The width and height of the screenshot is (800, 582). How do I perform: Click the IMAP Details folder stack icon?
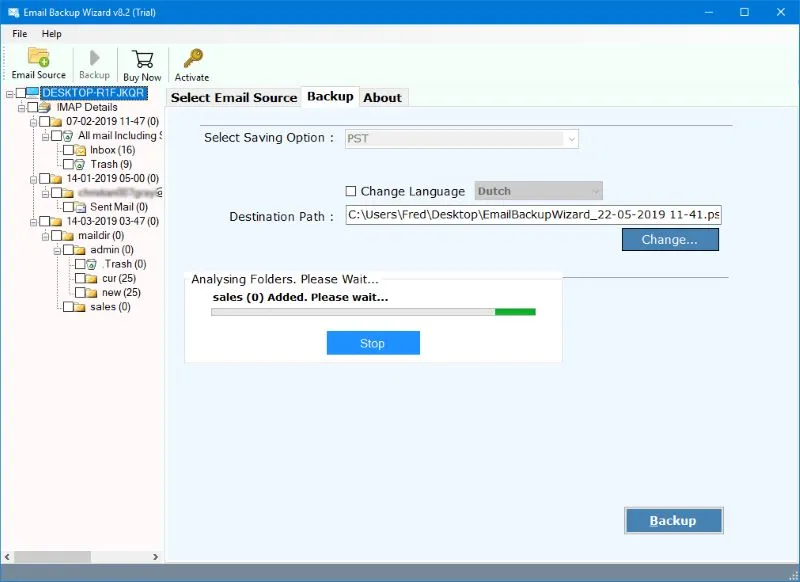(45, 107)
